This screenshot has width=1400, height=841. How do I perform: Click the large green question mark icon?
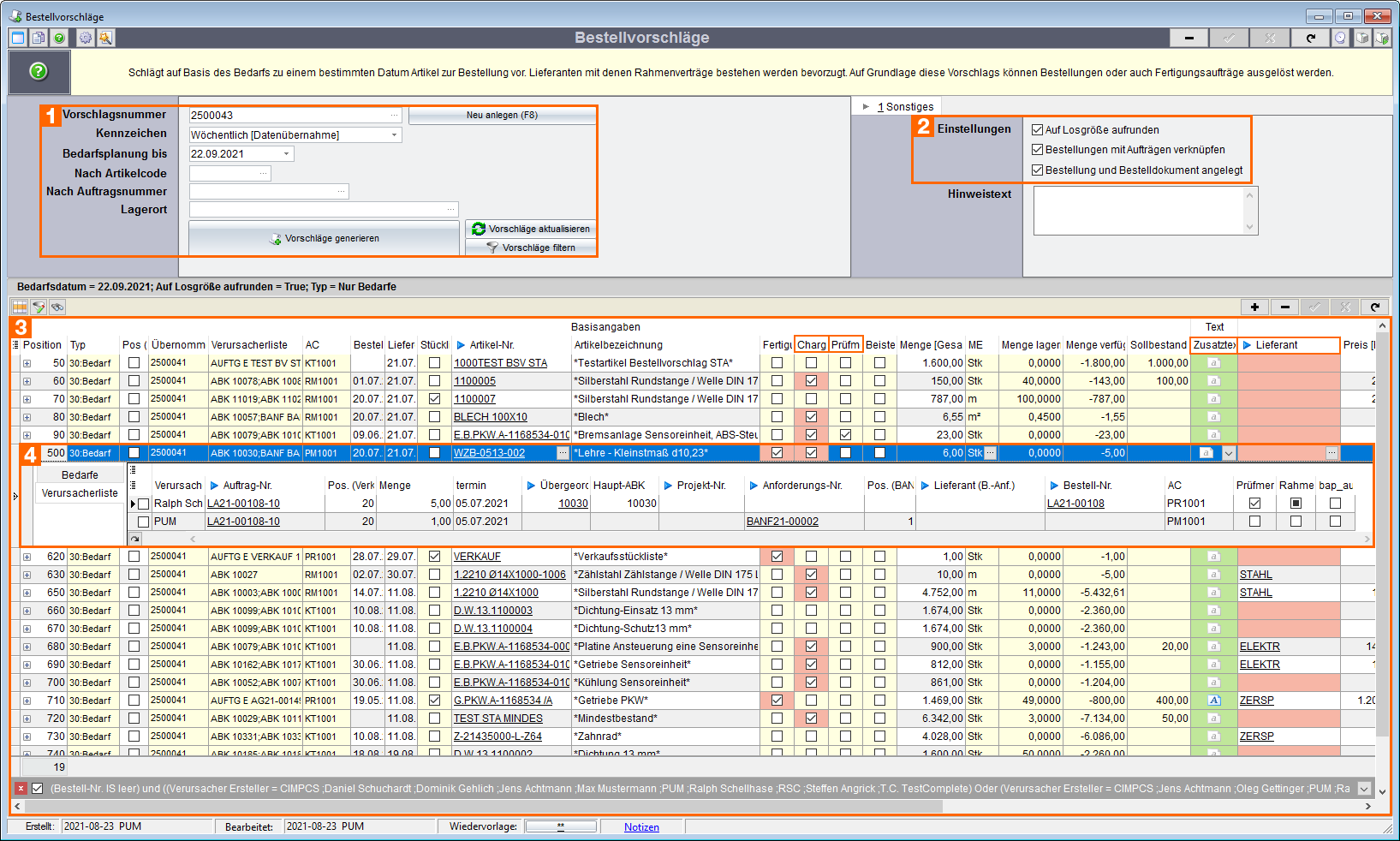coord(39,71)
